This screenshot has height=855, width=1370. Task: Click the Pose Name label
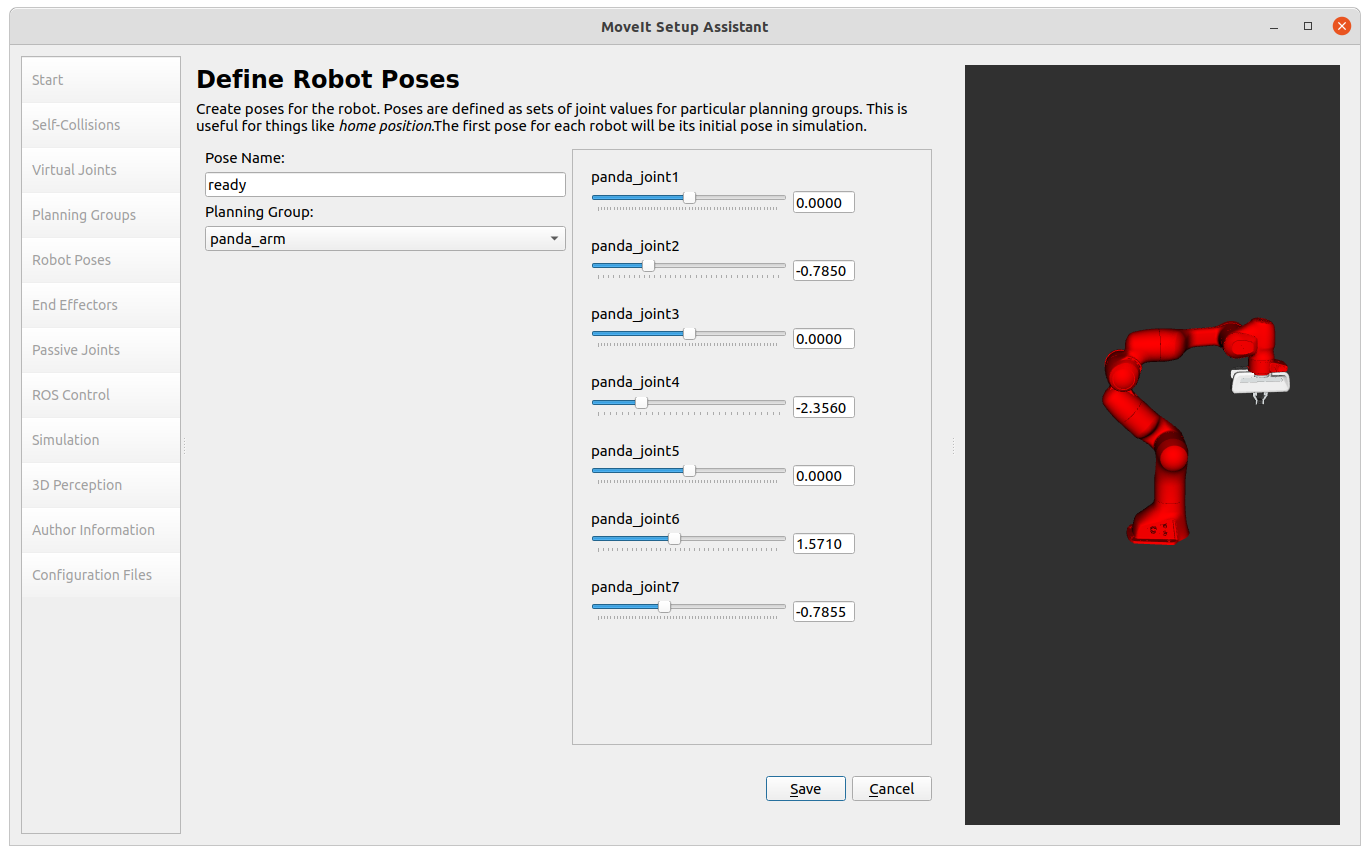tap(245, 158)
